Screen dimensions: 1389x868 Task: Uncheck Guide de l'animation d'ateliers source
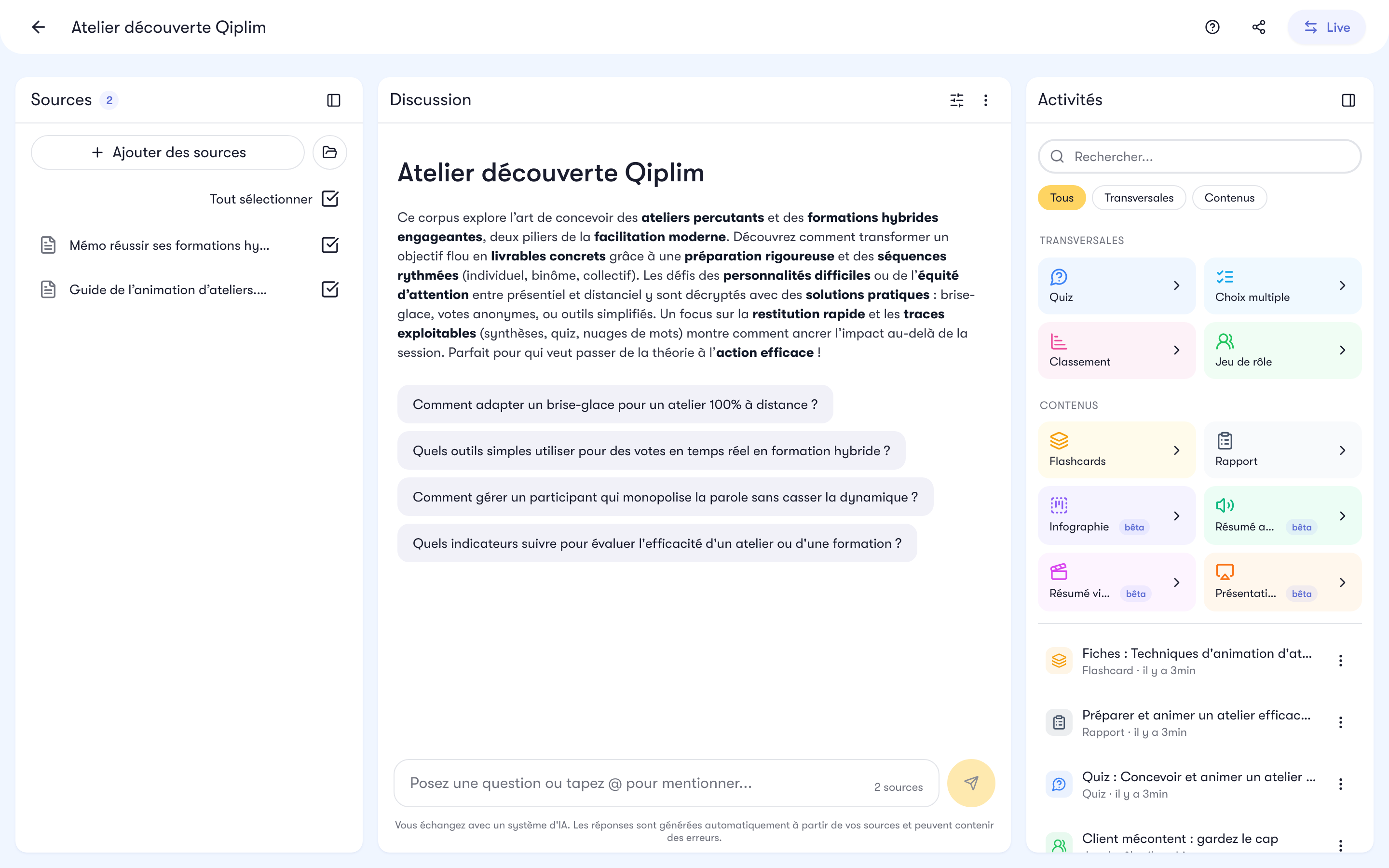(x=330, y=289)
